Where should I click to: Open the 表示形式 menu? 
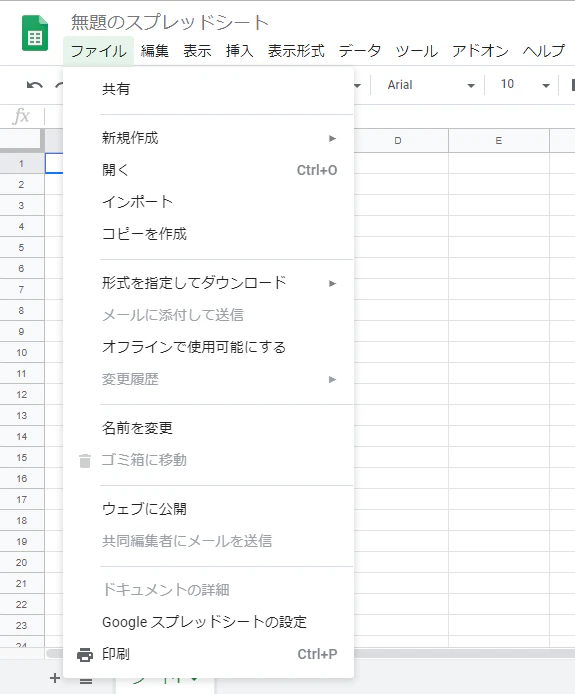pyautogui.click(x=296, y=51)
